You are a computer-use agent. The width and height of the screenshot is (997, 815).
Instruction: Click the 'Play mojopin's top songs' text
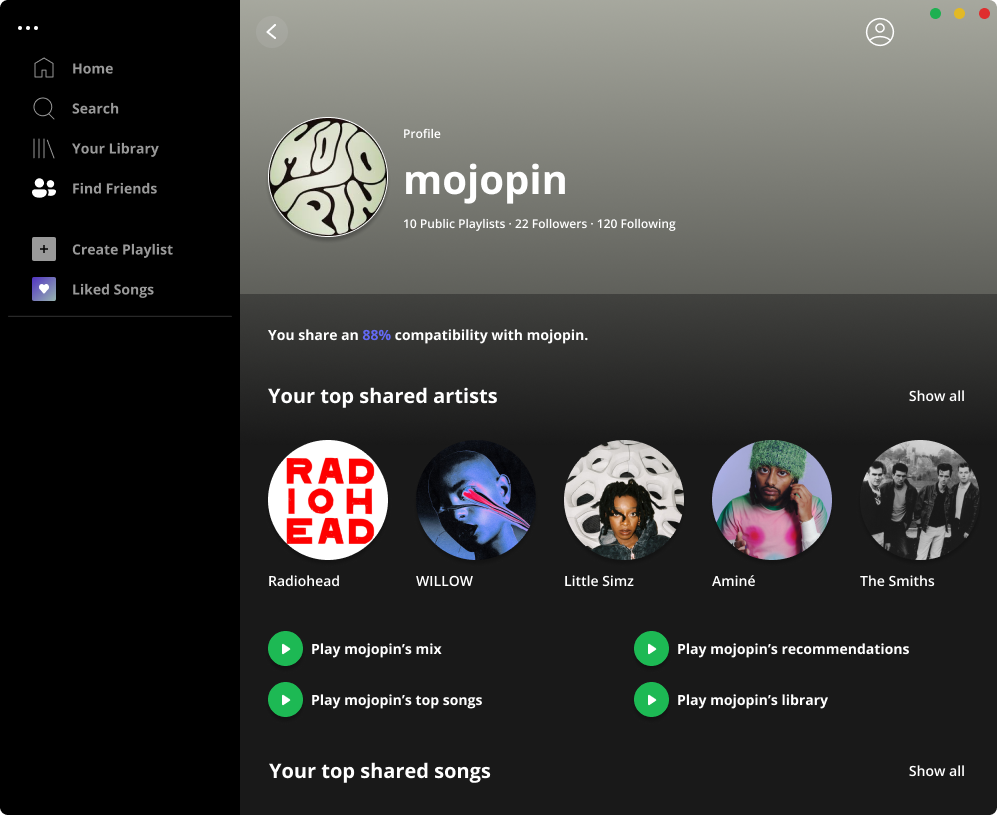click(x=396, y=700)
